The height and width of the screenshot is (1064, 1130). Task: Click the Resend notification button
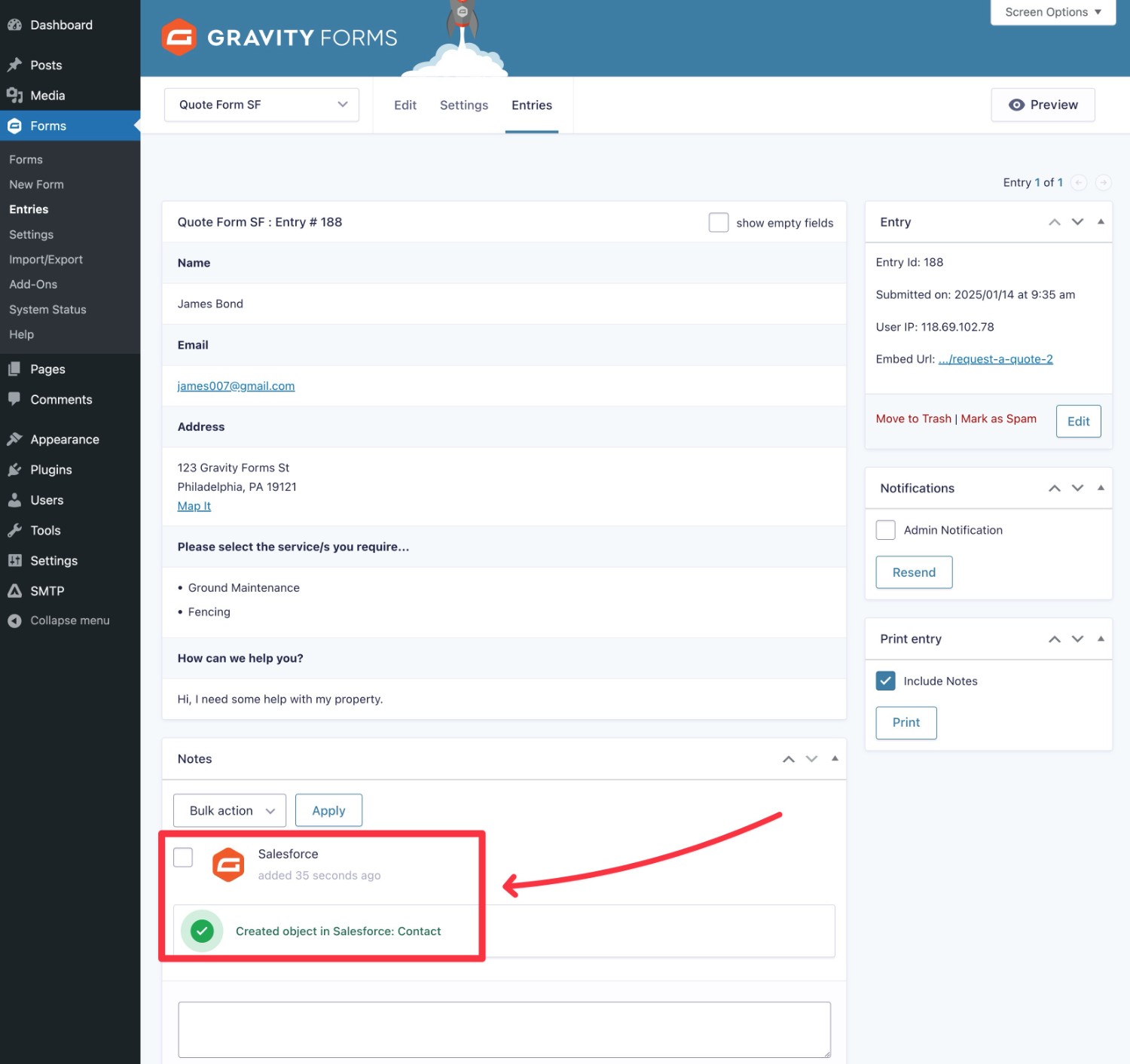(914, 572)
